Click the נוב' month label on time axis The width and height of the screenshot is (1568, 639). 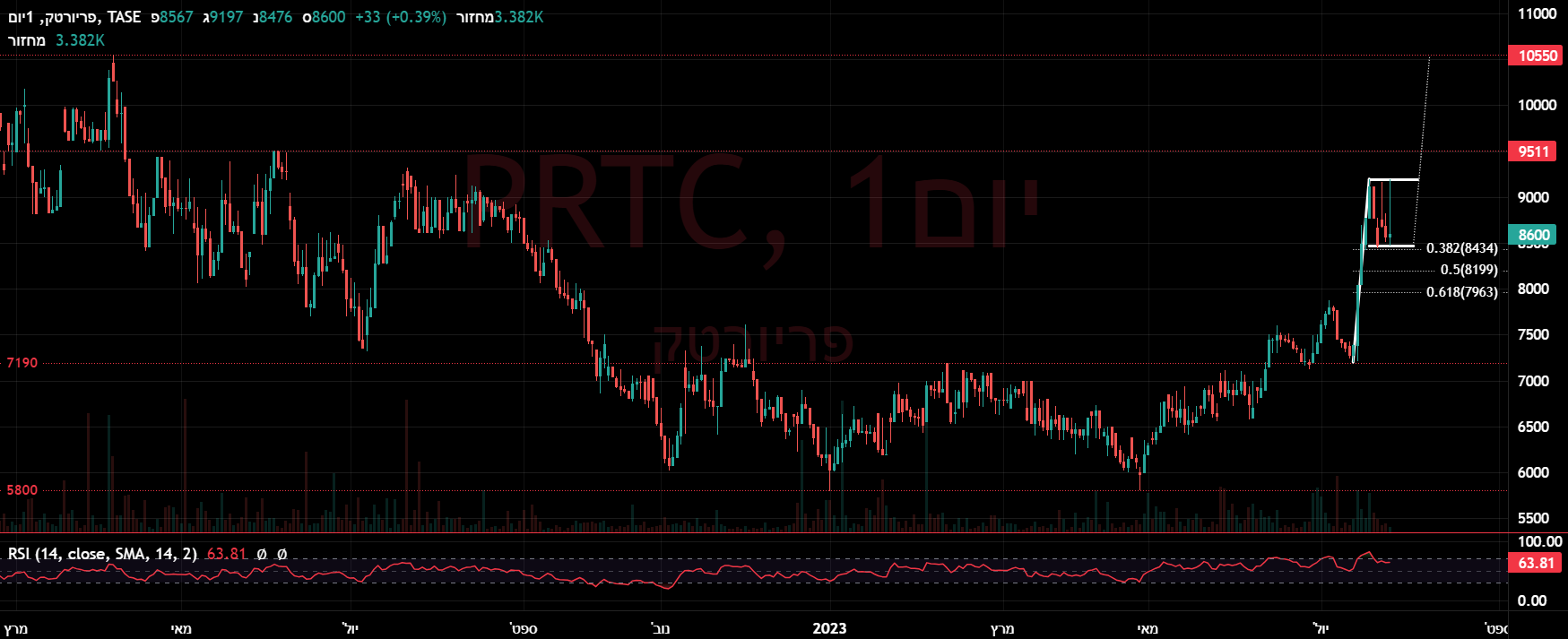pos(660,628)
